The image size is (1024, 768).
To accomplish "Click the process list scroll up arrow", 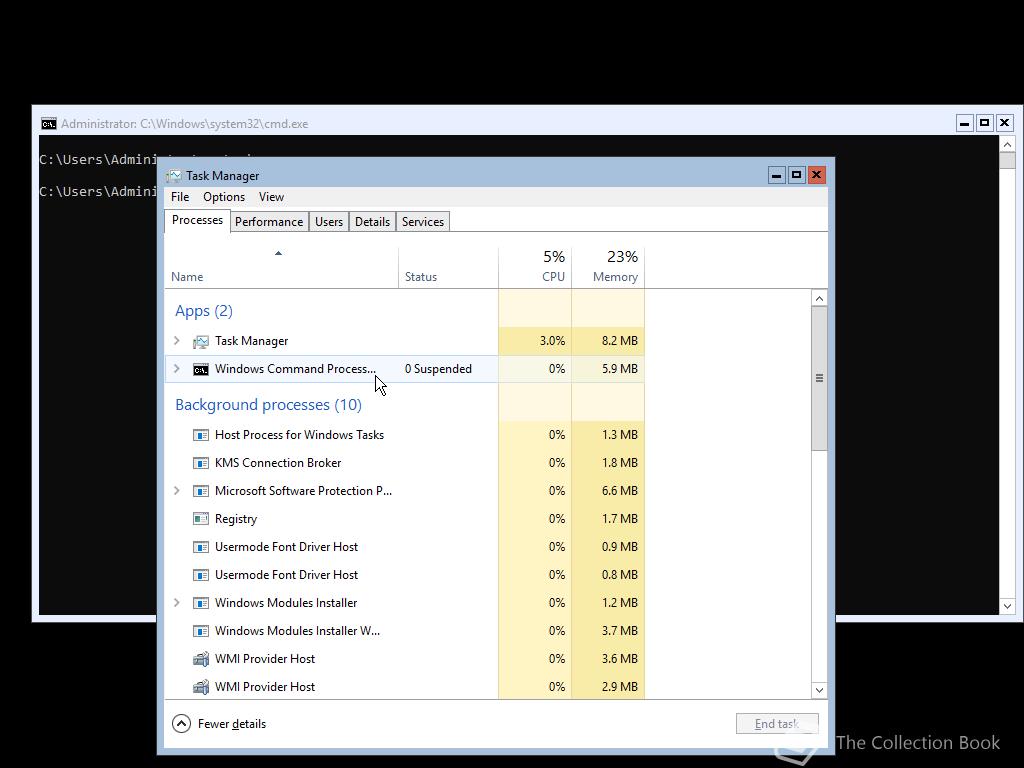I will tap(819, 298).
